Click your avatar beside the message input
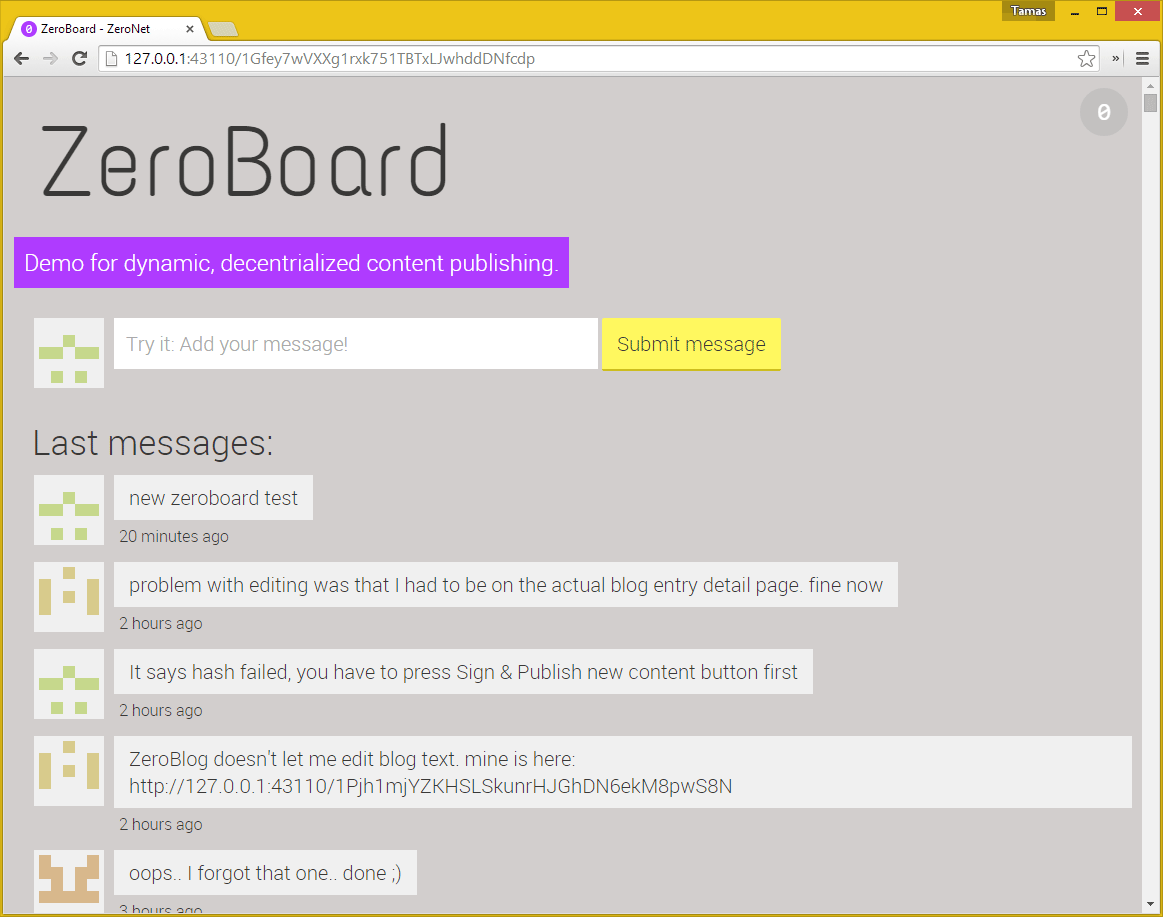 tap(69, 353)
